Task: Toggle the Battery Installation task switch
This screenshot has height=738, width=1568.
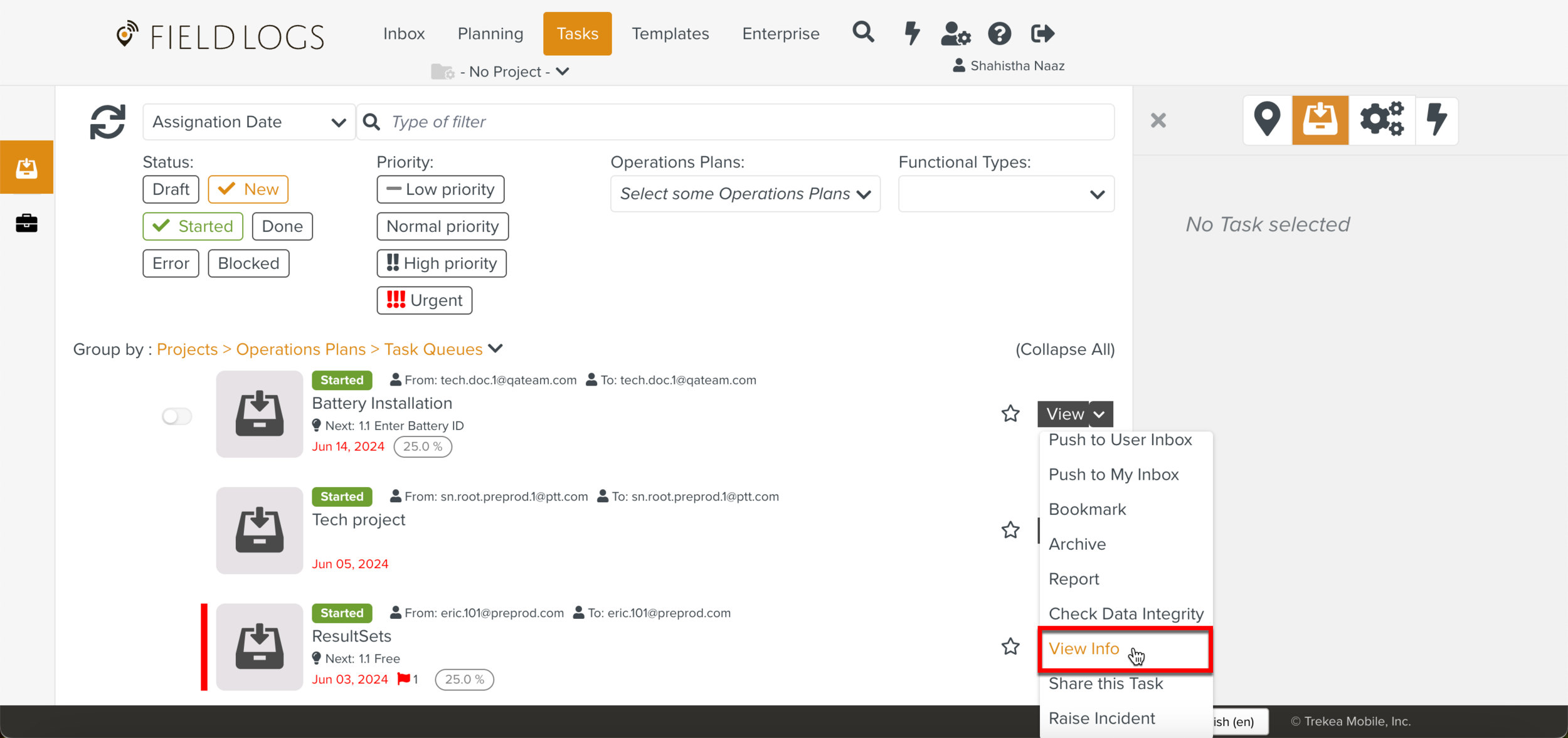Action: 176,416
